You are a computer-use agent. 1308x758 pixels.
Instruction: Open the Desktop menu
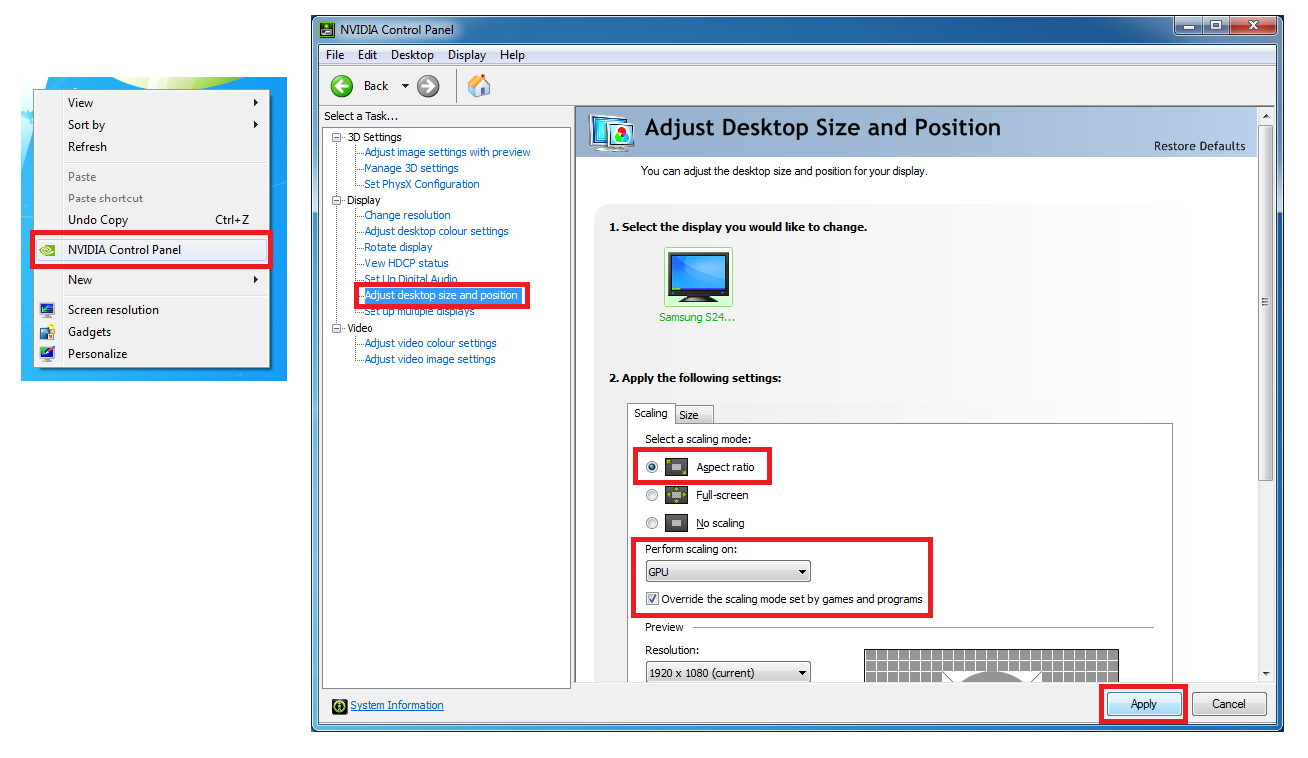pyautogui.click(x=412, y=55)
